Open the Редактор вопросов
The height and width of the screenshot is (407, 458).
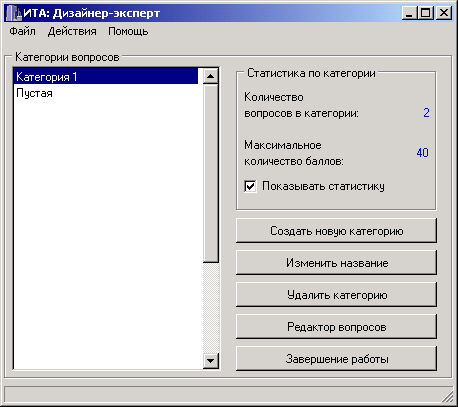pyautogui.click(x=336, y=327)
